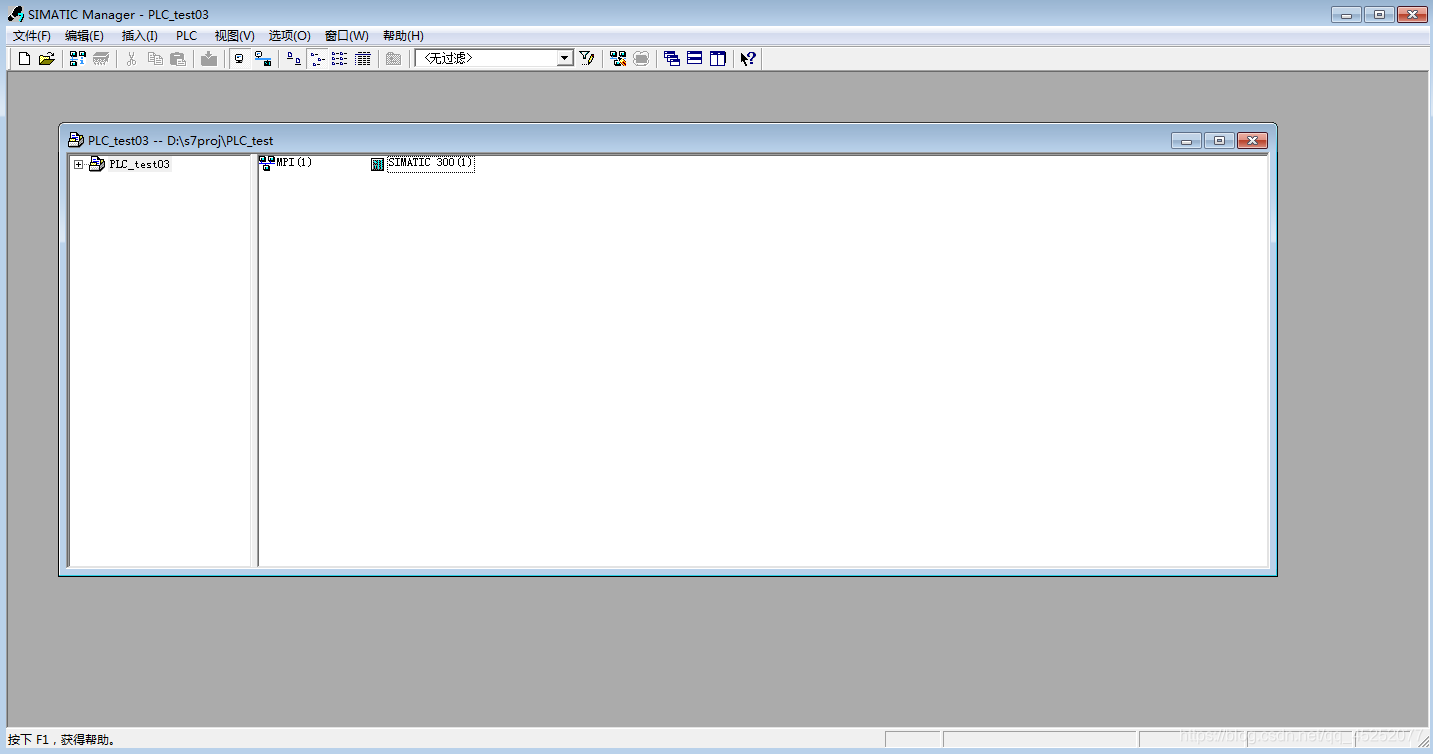Minimize the SIMATIC Manager main window
The width and height of the screenshot is (1433, 754).
1346,14
